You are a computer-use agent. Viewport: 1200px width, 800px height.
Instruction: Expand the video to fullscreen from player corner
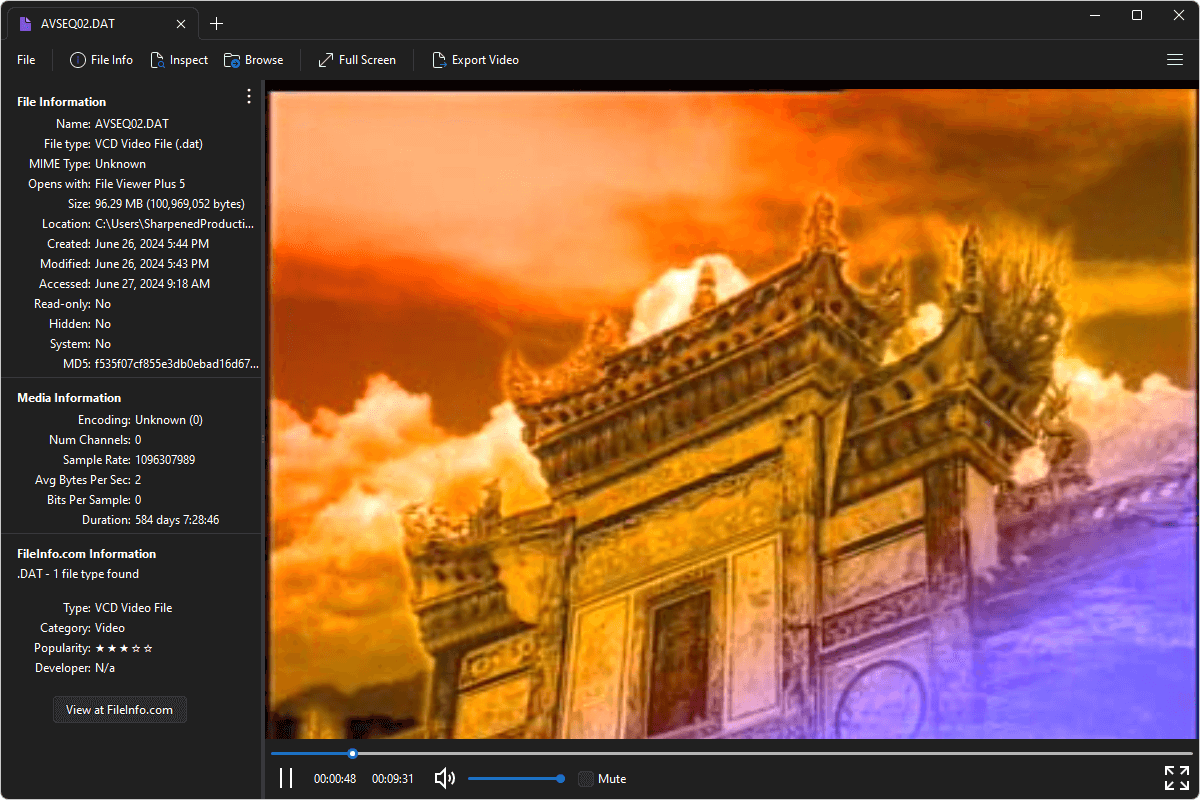coord(1176,777)
